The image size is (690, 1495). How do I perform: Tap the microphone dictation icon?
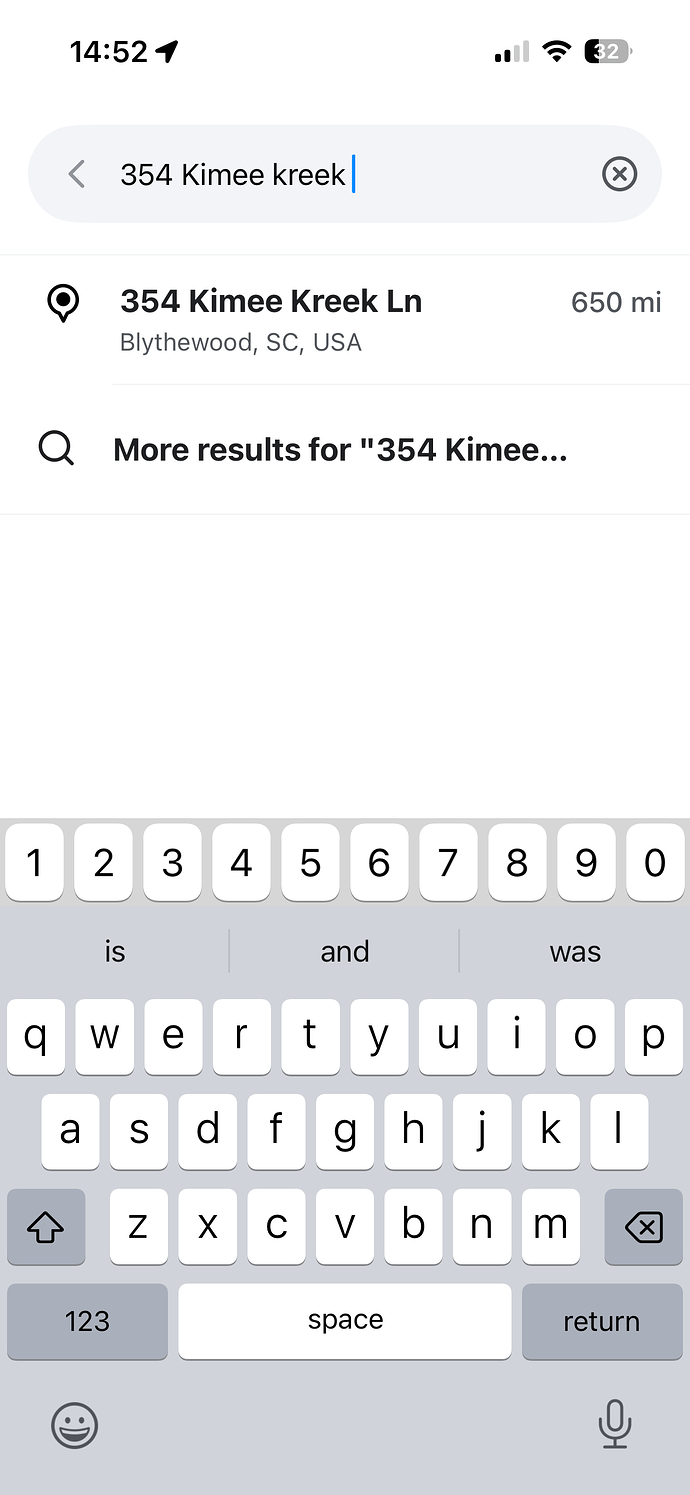(614, 1424)
